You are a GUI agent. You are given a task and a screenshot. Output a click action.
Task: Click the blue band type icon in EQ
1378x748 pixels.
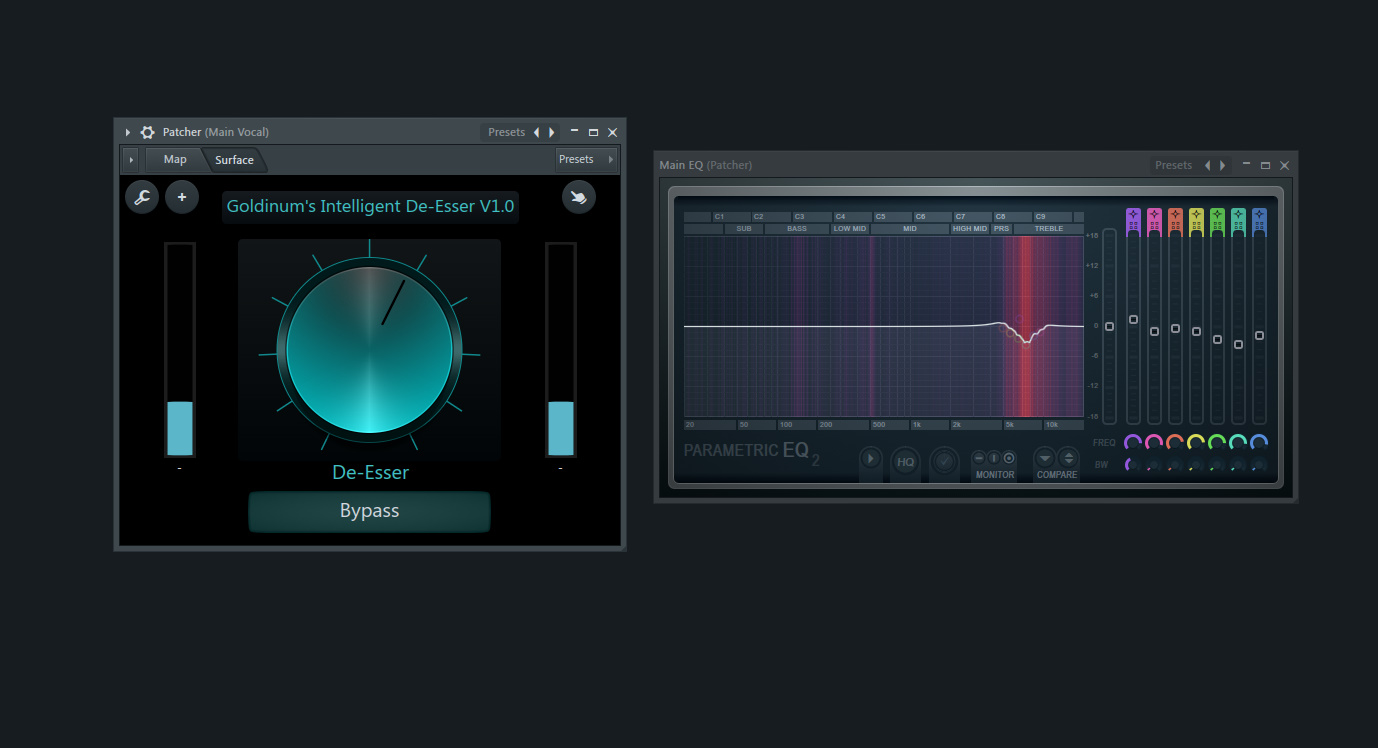tap(1259, 220)
